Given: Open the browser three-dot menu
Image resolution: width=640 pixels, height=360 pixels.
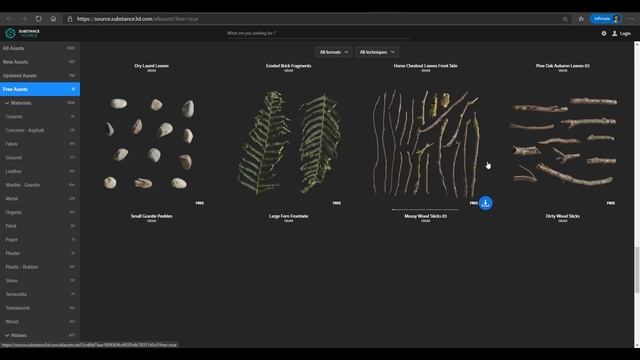Looking at the screenshot, I should coord(631,19).
